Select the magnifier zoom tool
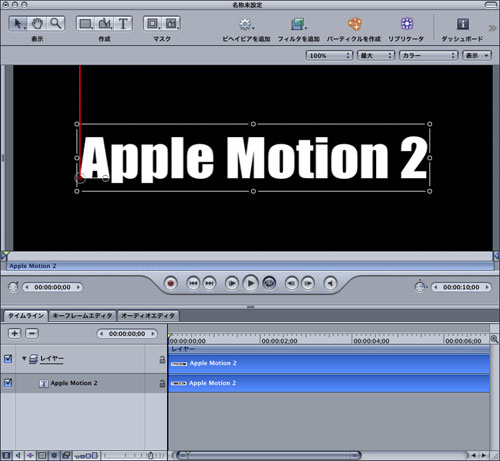Screen dimensions: 500x461 [x=56, y=23]
